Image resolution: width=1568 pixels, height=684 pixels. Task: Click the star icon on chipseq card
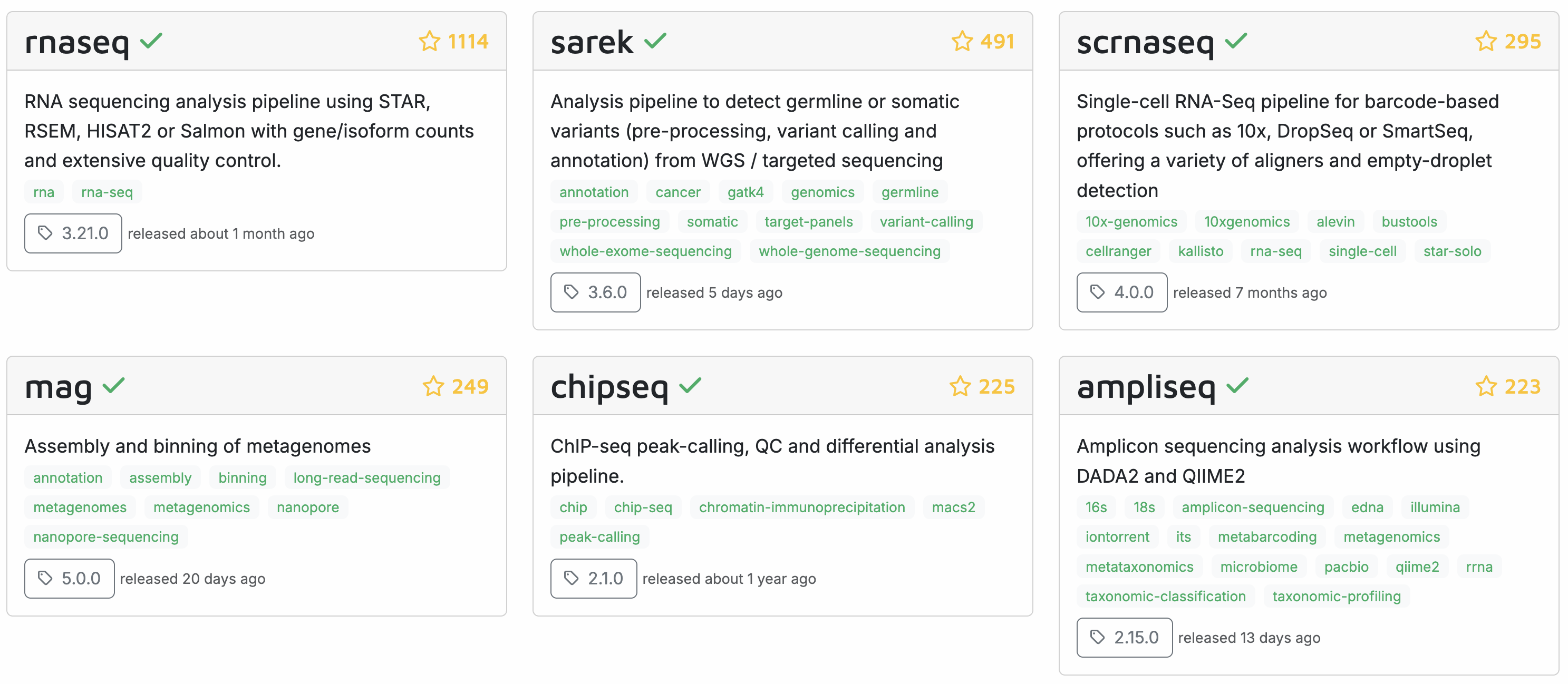coord(960,386)
